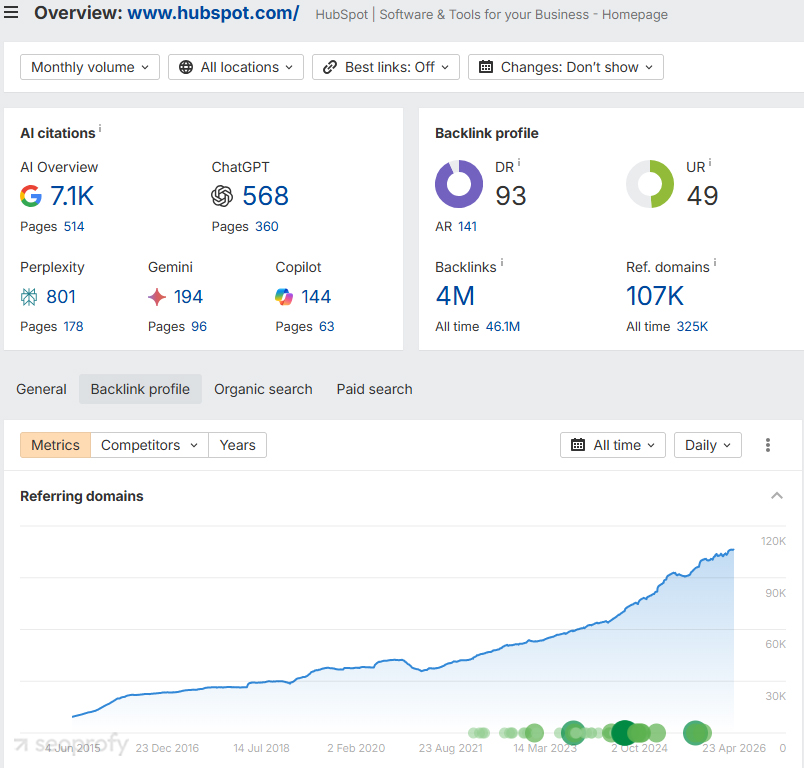Click Gemini Pages 96 link
Screen dimensions: 804x768
pos(199,327)
